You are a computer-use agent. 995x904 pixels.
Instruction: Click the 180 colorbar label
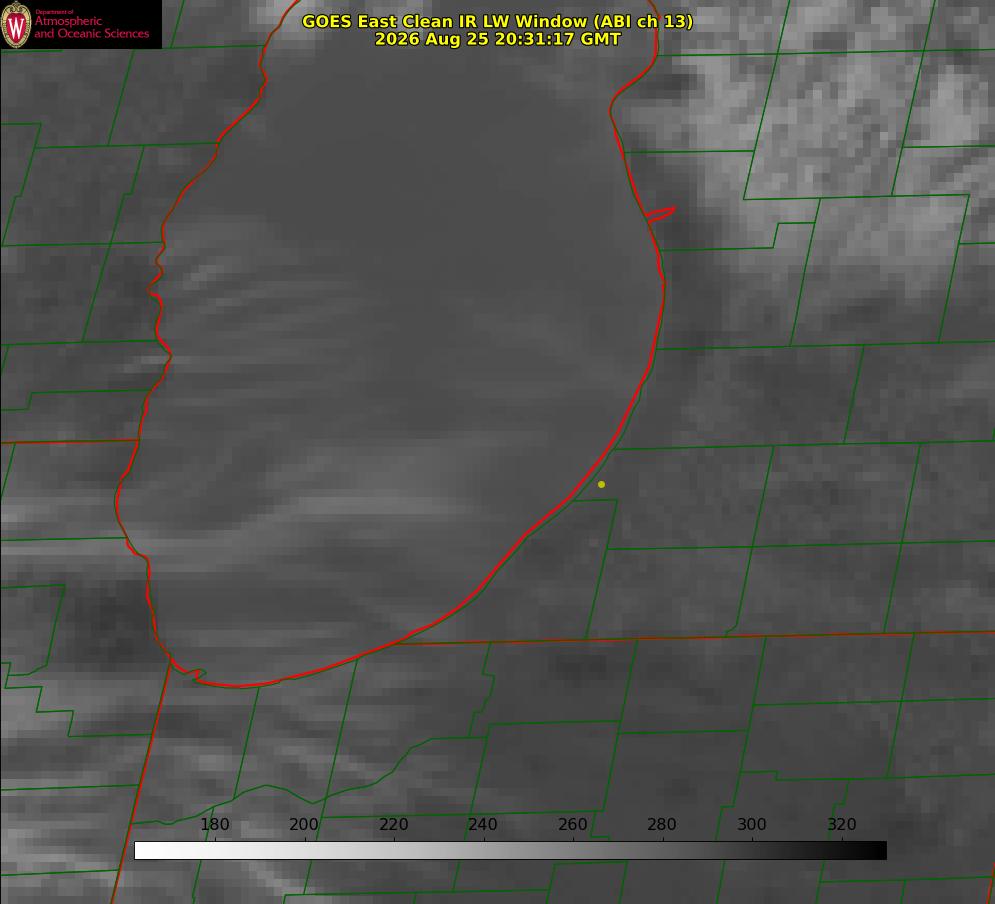[214, 824]
